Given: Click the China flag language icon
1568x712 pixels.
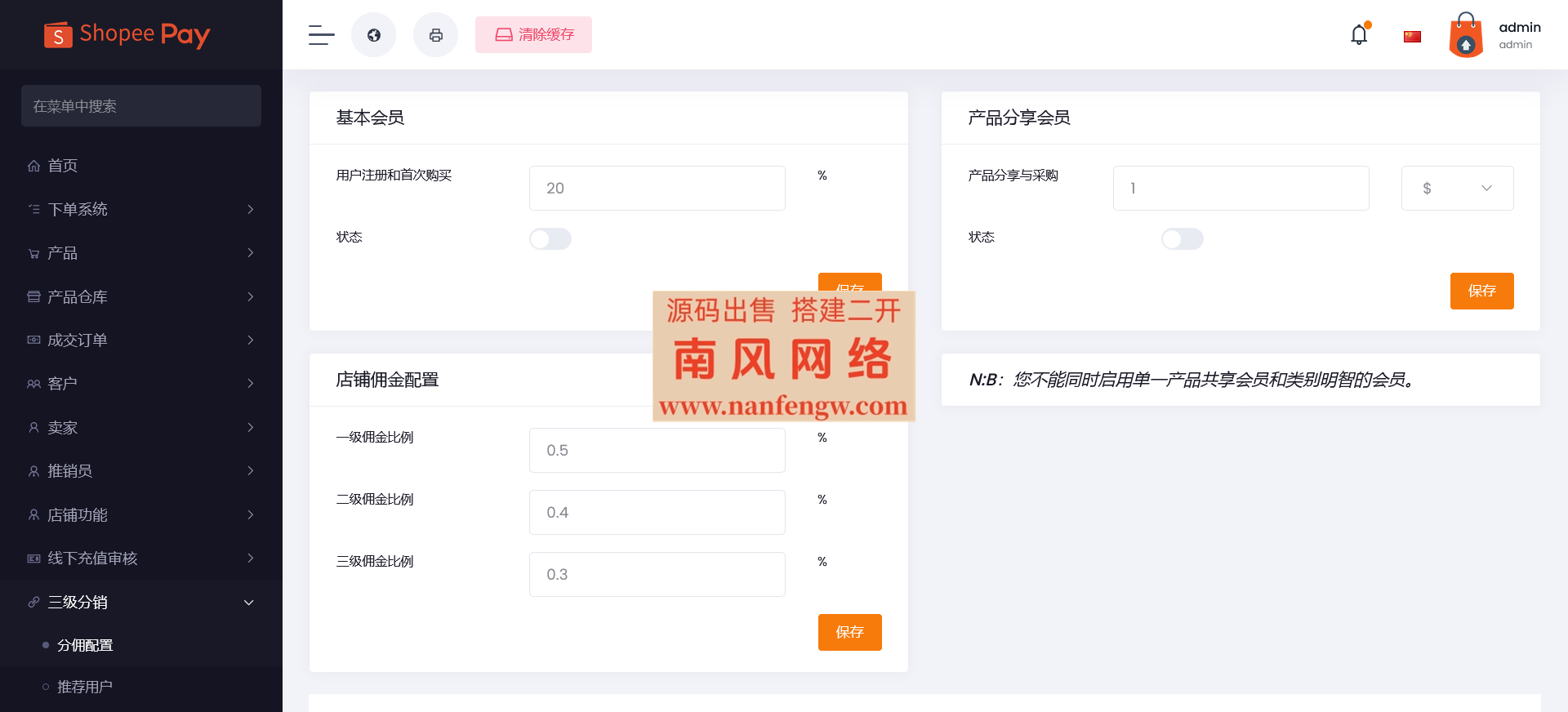Looking at the screenshot, I should pyautogui.click(x=1412, y=36).
